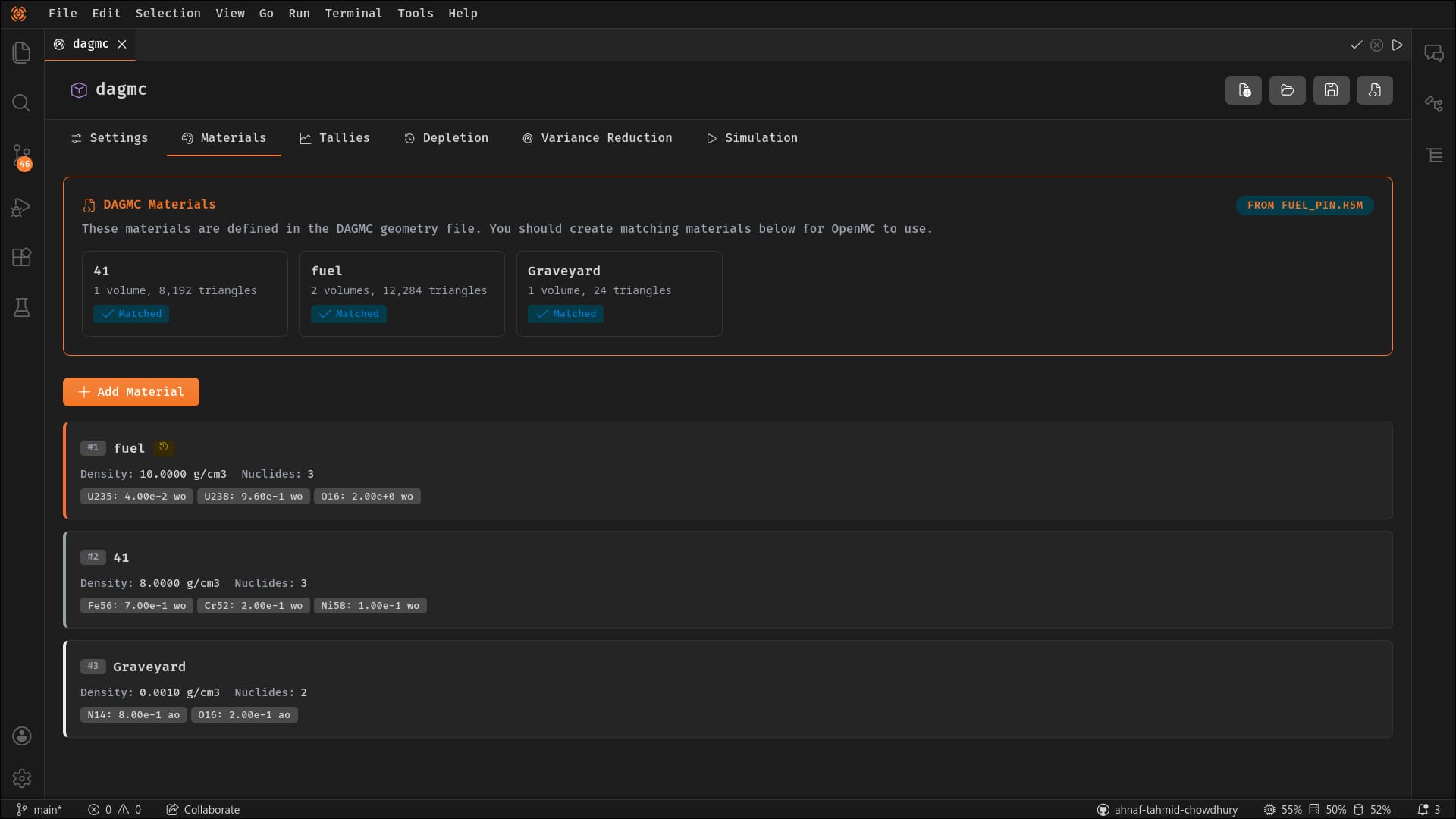Open the Testing flask icon
1456x819 pixels.
21,308
